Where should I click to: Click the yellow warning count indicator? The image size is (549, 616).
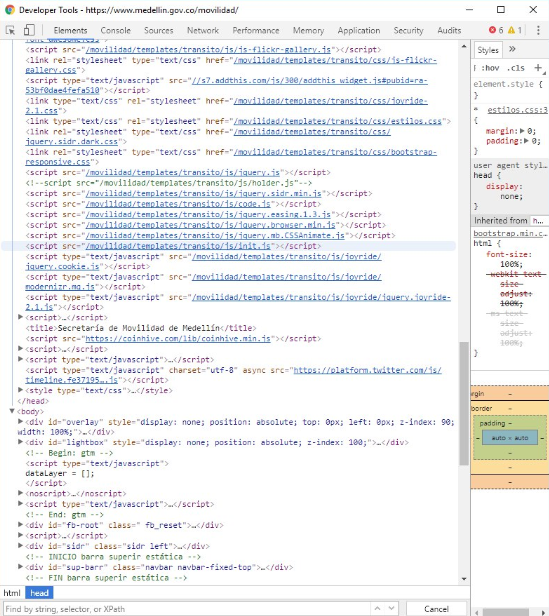515,30
